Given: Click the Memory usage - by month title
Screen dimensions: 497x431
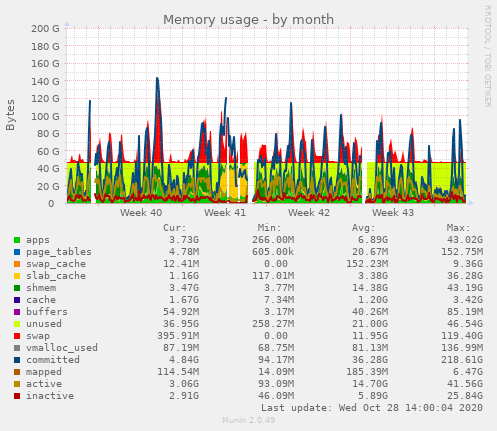Looking at the screenshot, I should pyautogui.click(x=248, y=20).
